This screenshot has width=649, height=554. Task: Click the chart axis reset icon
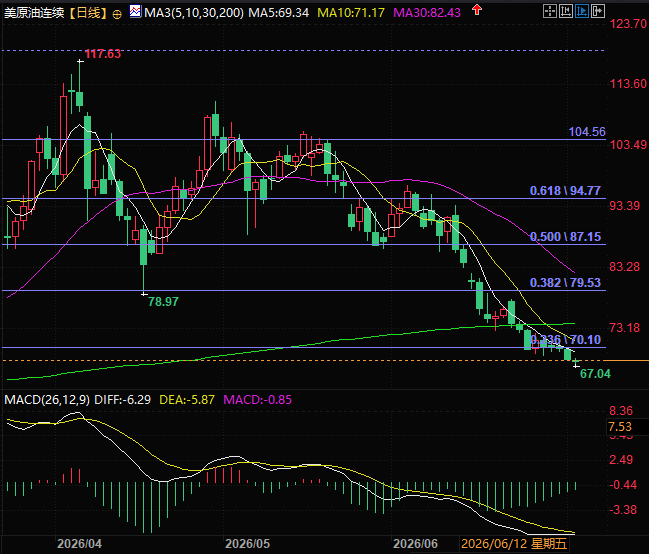[566, 11]
